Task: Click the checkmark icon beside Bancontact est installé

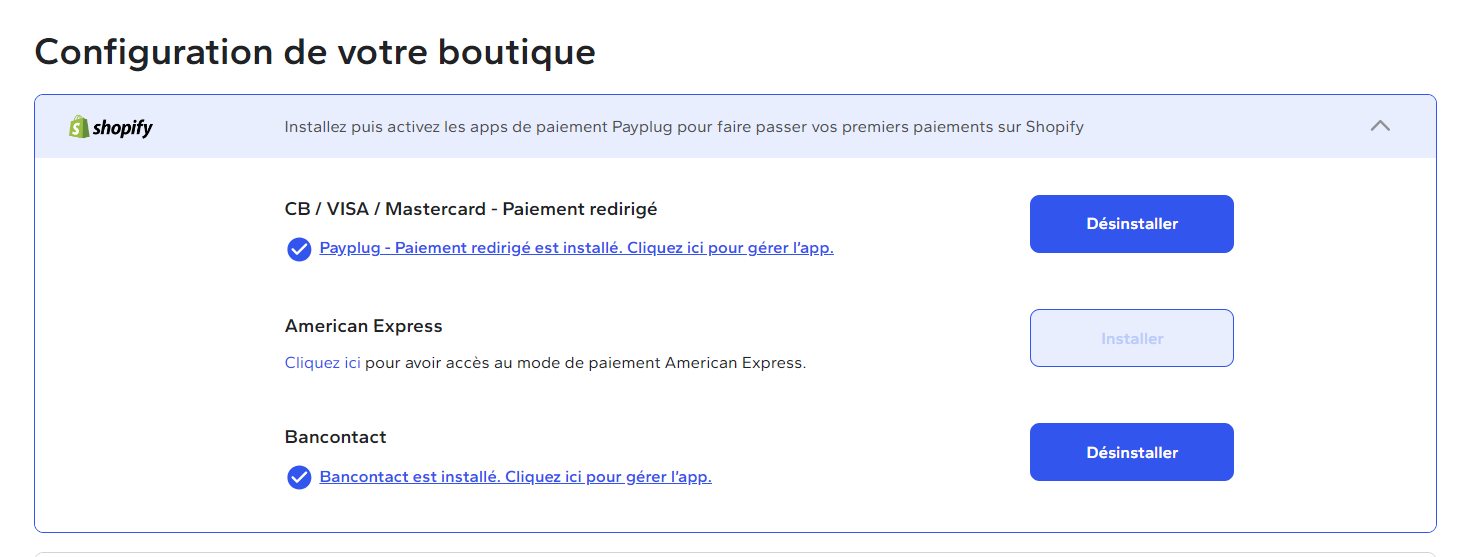Action: [299, 478]
